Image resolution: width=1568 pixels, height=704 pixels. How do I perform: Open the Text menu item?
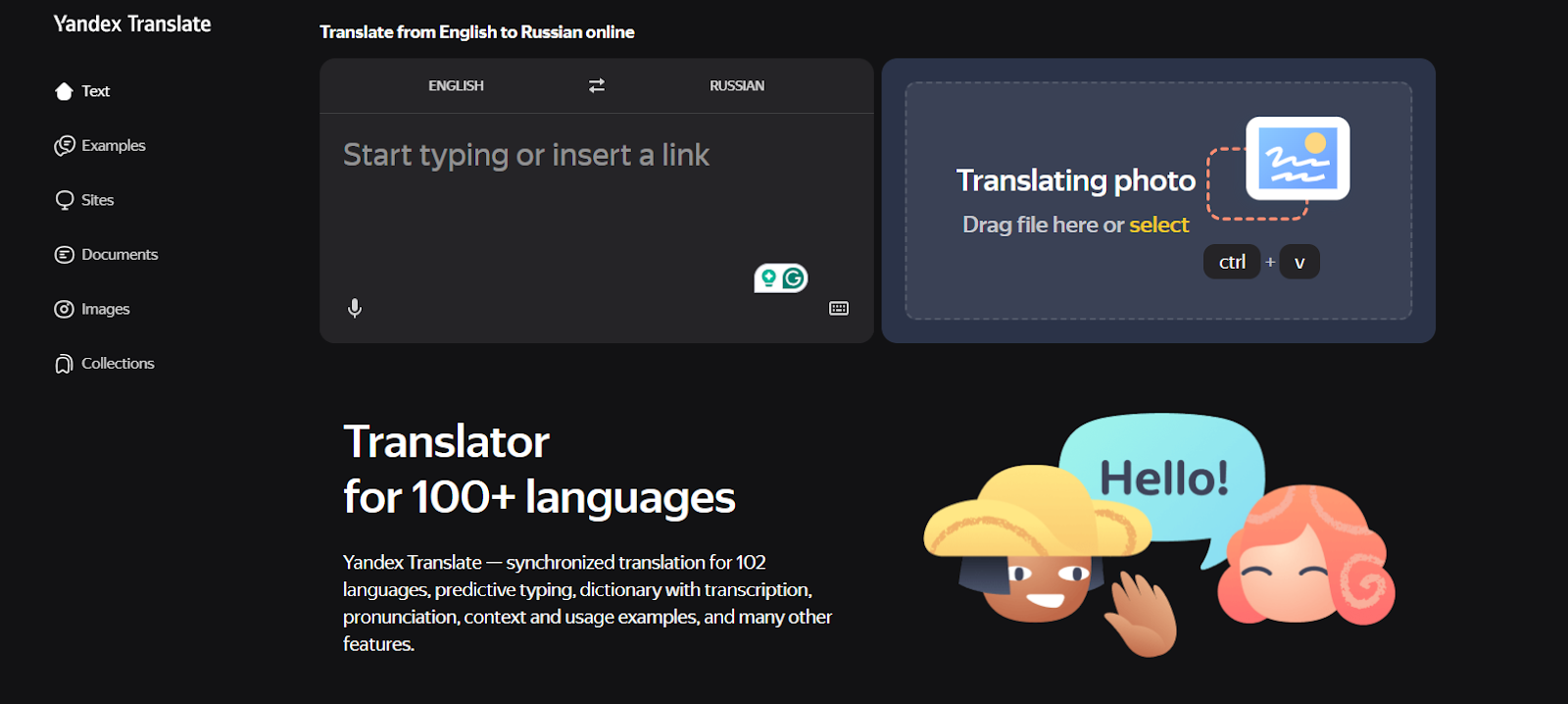pyautogui.click(x=95, y=91)
